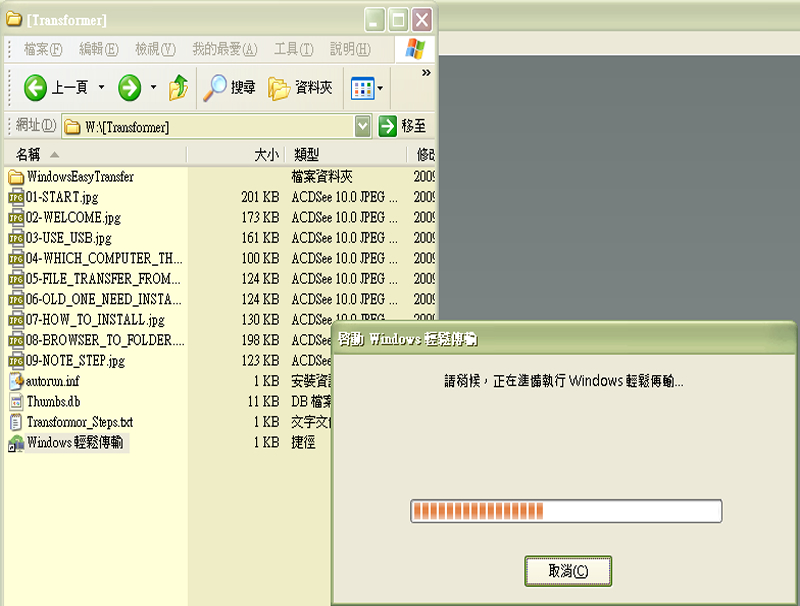Go up one folder level icon

tap(179, 87)
